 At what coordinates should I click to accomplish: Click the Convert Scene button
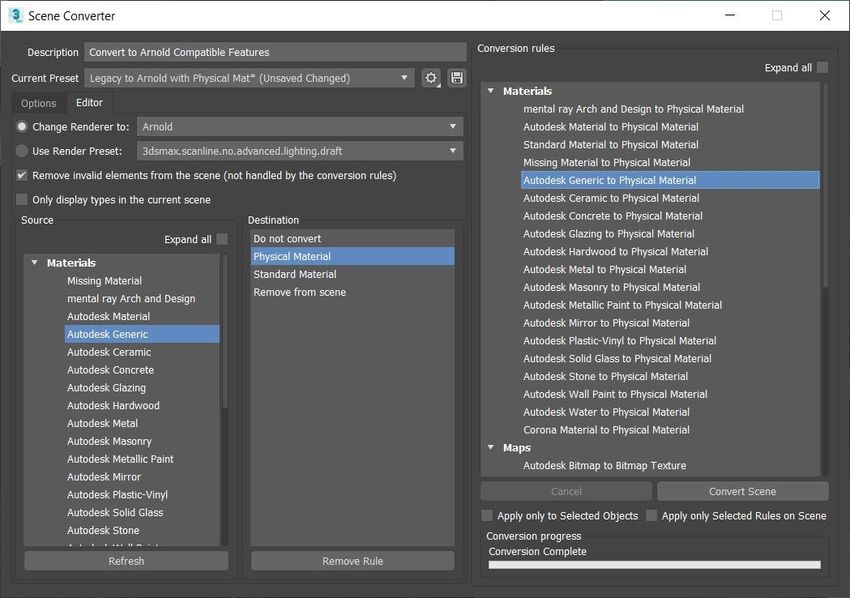pyautogui.click(x=743, y=491)
